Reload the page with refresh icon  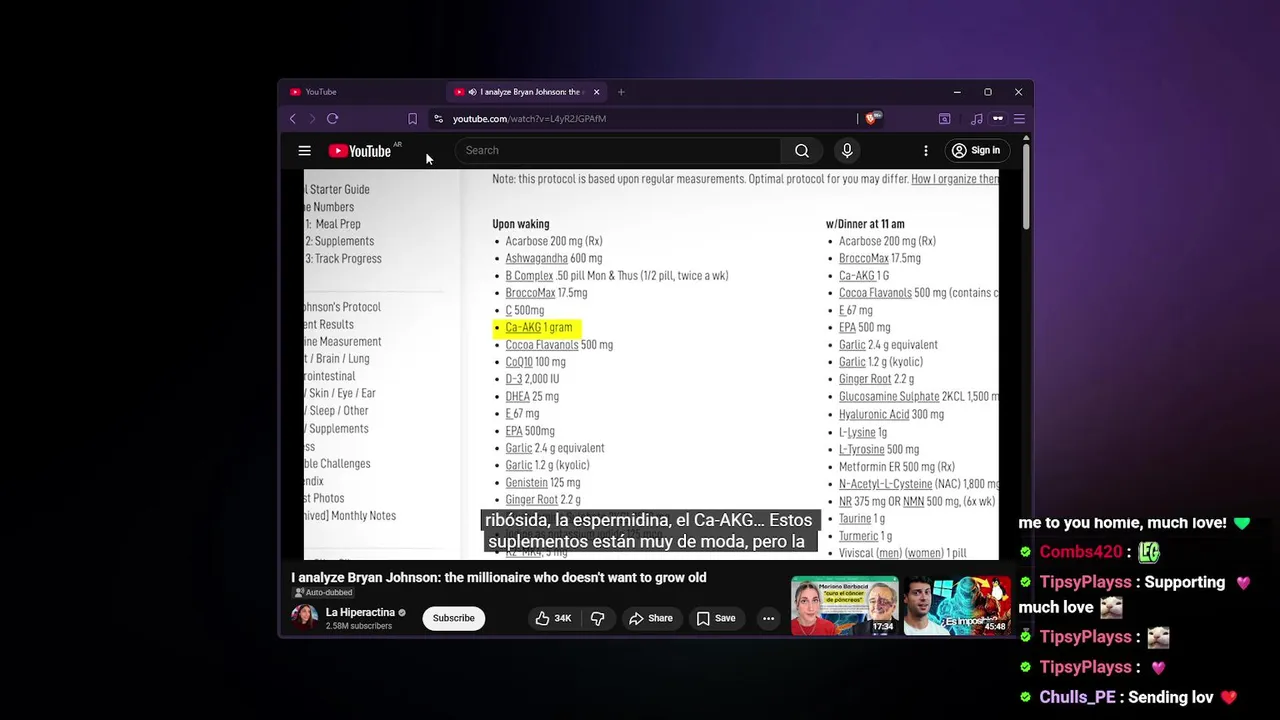coord(333,118)
